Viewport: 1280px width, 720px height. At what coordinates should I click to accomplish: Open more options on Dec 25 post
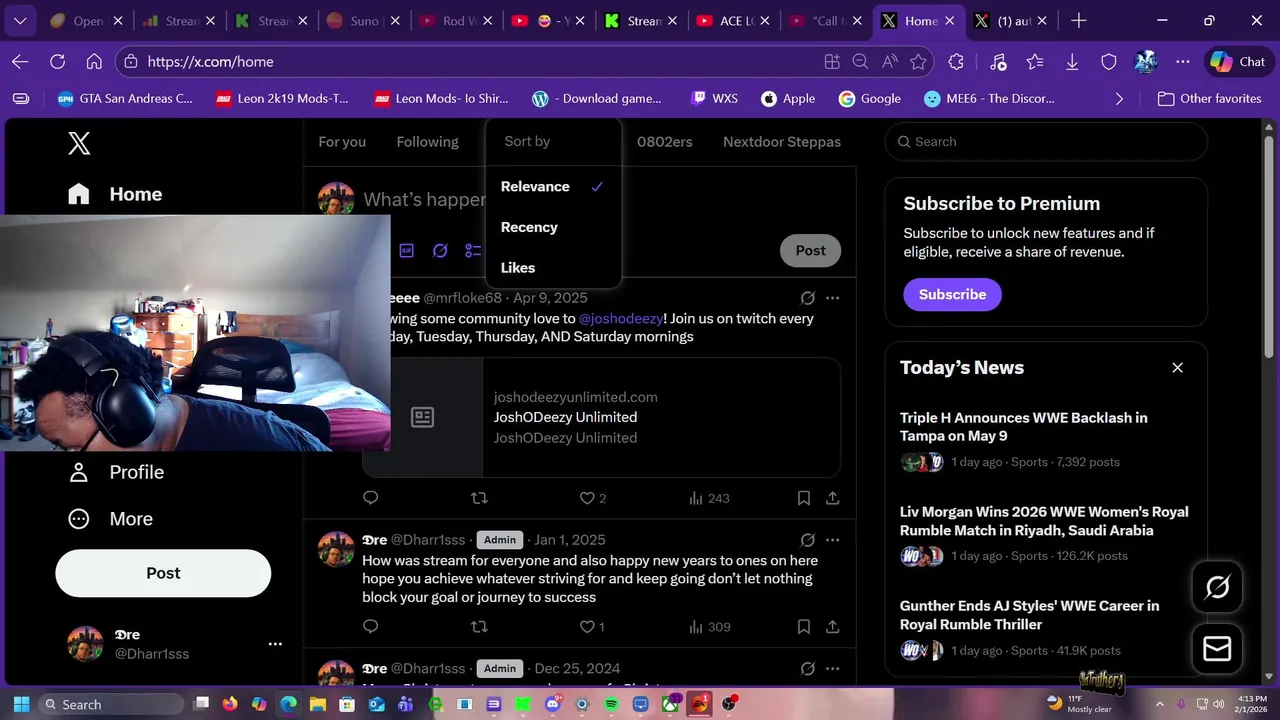pyautogui.click(x=832, y=669)
